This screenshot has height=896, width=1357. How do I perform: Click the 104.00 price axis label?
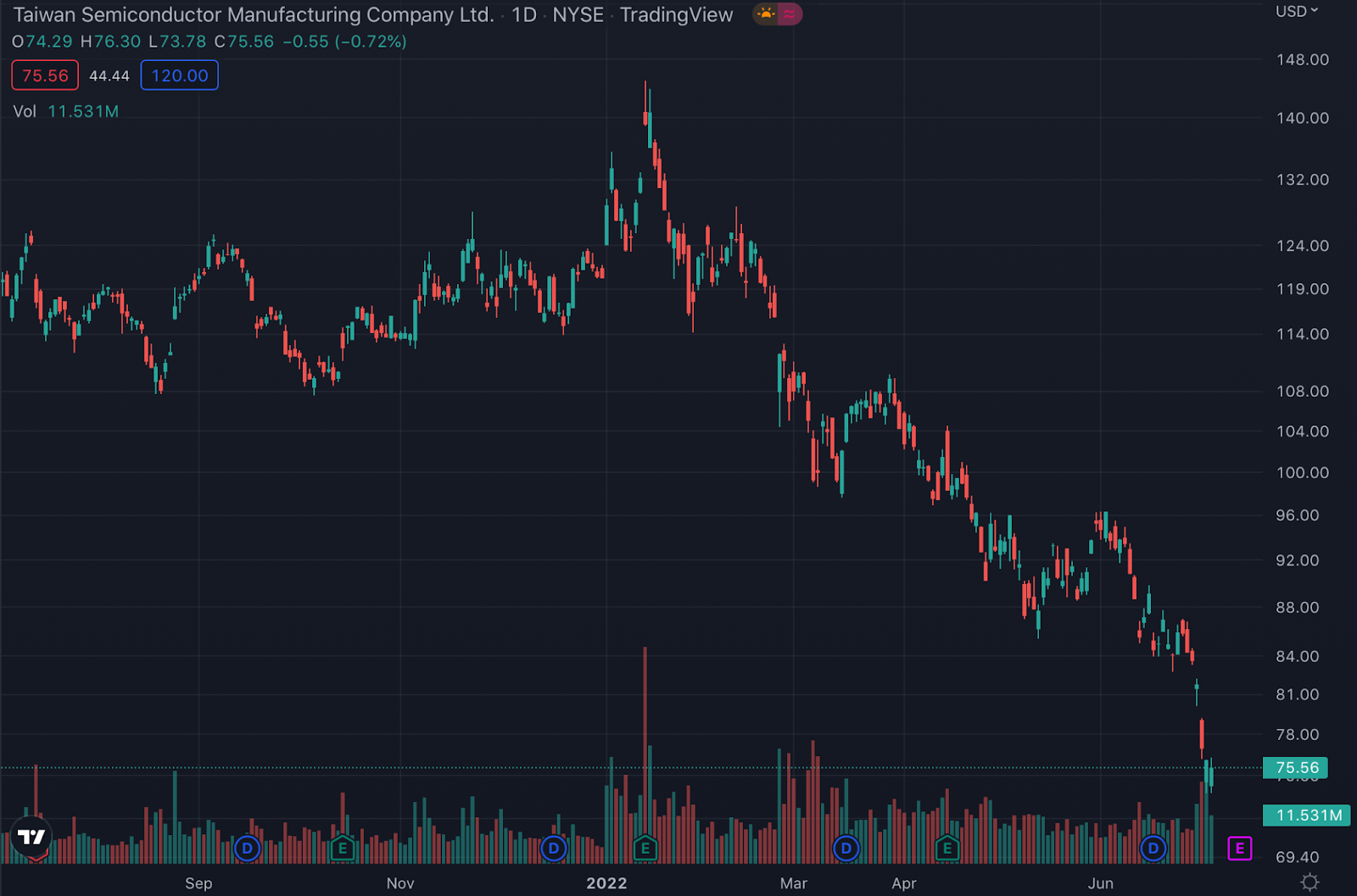pos(1302,431)
